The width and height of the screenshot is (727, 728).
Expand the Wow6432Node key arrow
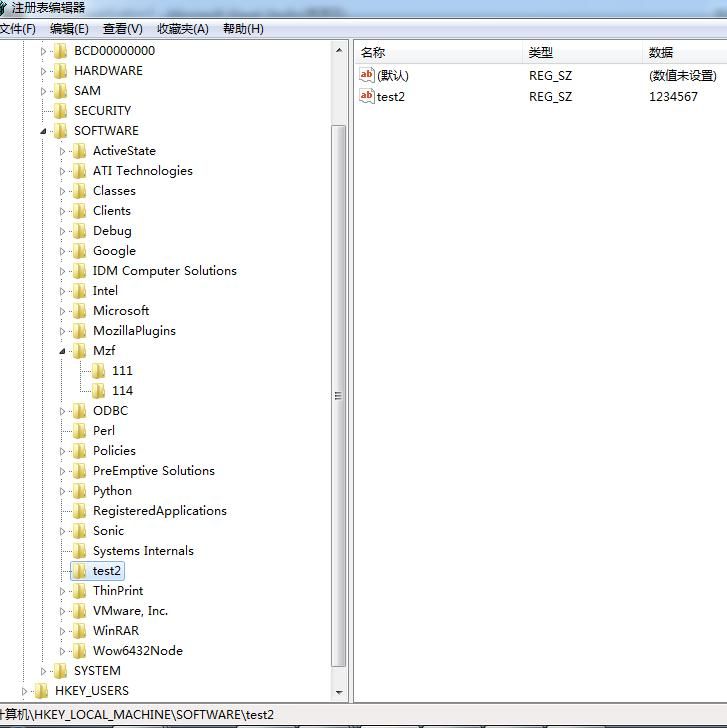coord(62,651)
